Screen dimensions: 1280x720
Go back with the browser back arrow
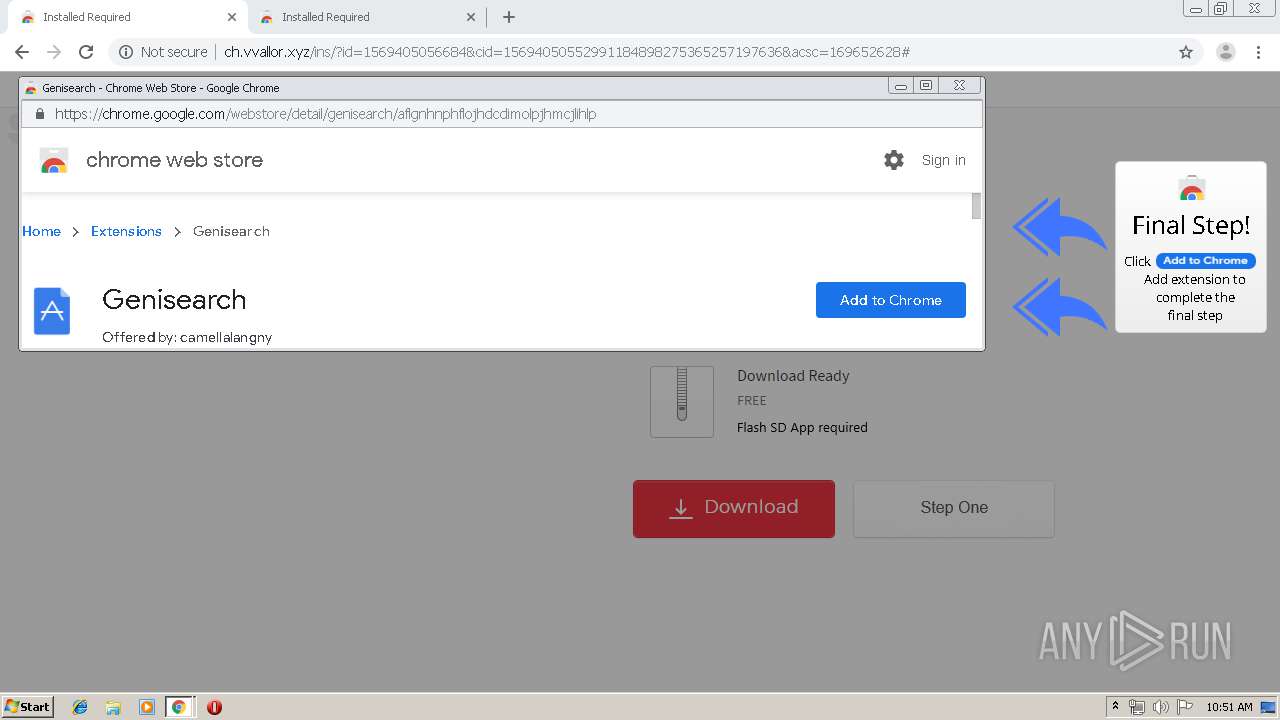point(22,52)
